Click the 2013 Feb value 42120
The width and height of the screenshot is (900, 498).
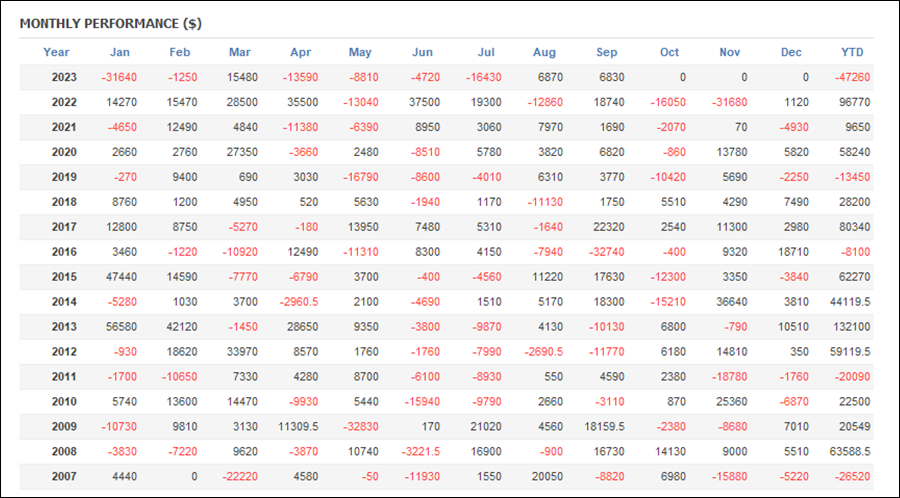click(x=182, y=327)
